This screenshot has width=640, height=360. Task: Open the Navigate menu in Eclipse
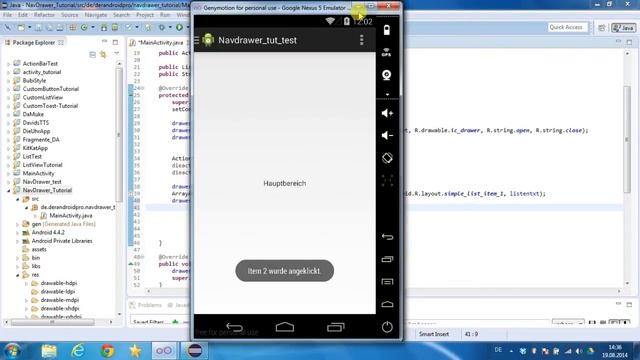coord(96,15)
